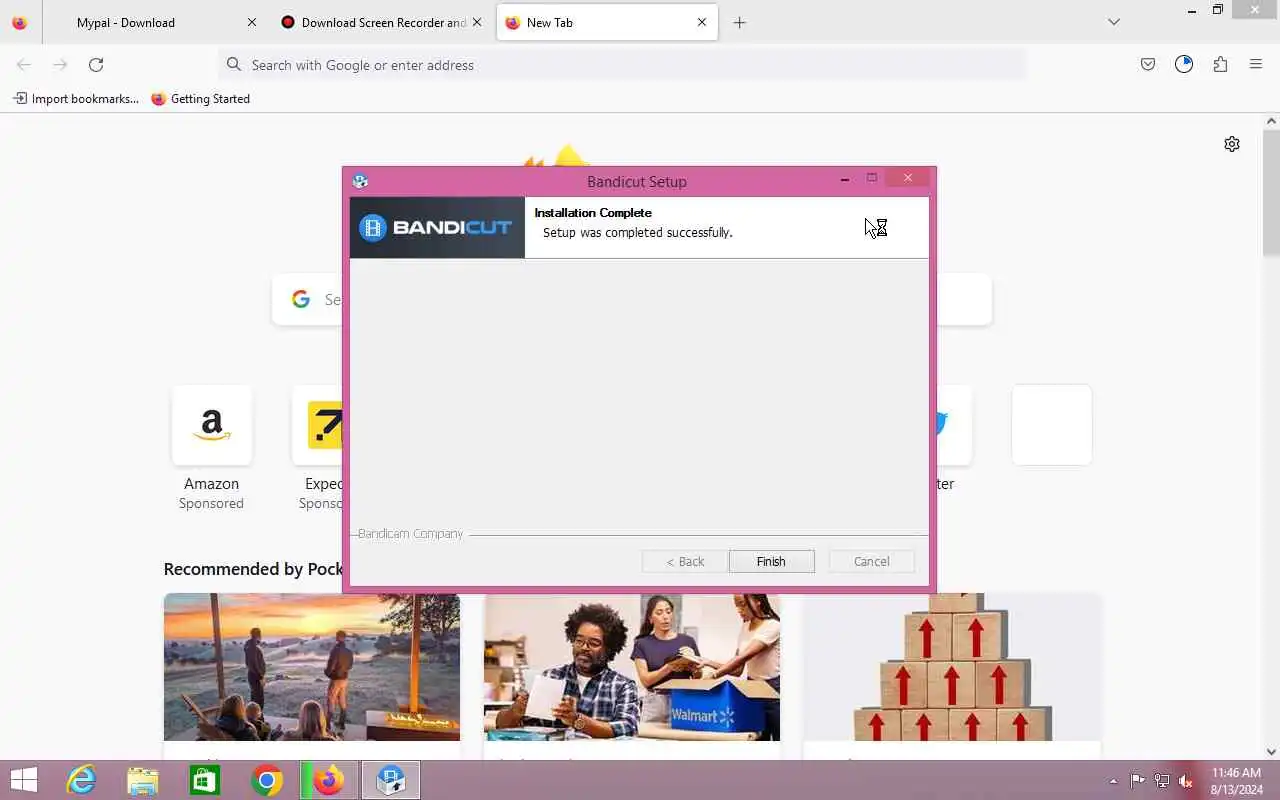This screenshot has width=1280, height=800.
Task: Open the Firefox account icon
Action: click(x=1184, y=64)
